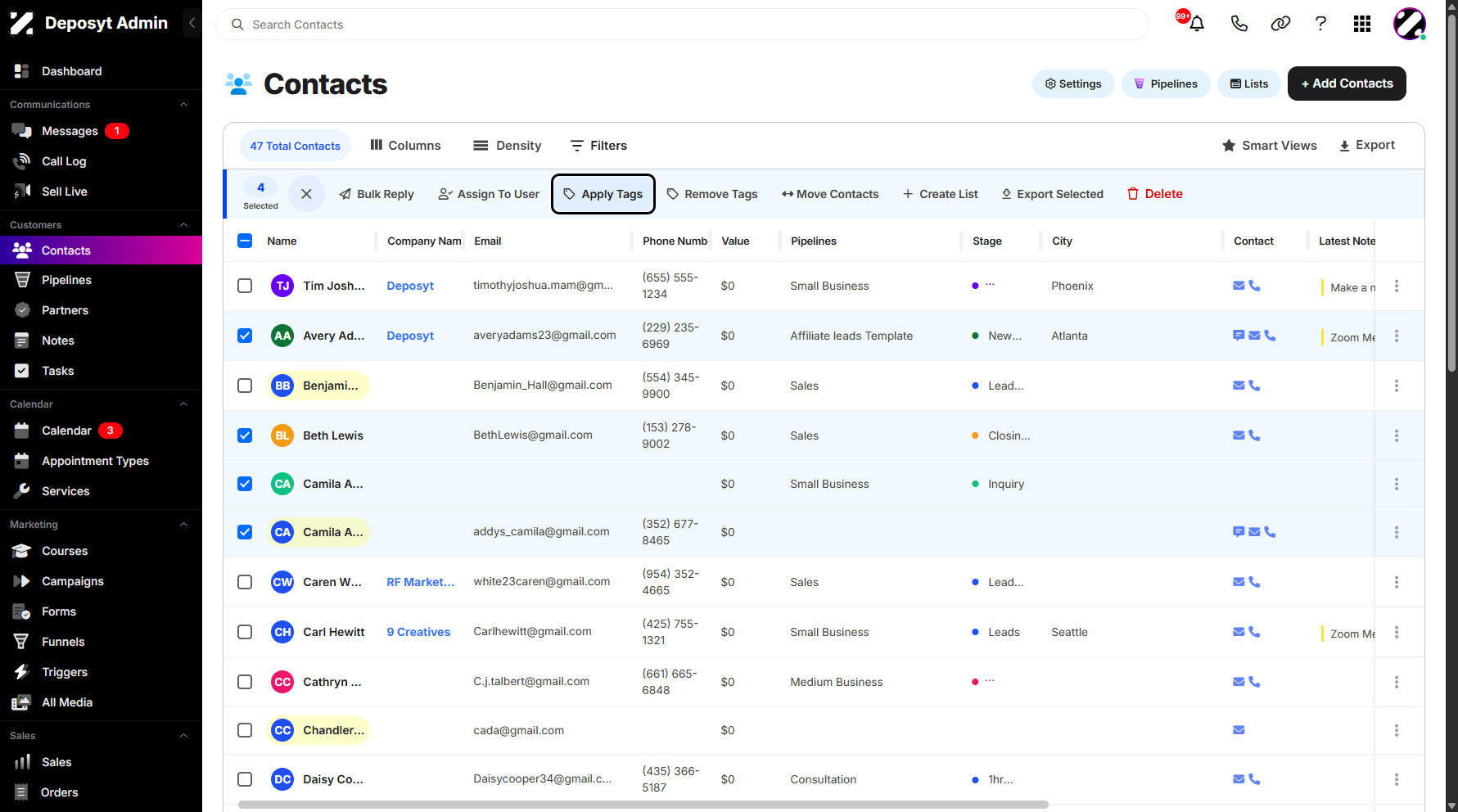Open the link chain icon in header

(x=1280, y=24)
